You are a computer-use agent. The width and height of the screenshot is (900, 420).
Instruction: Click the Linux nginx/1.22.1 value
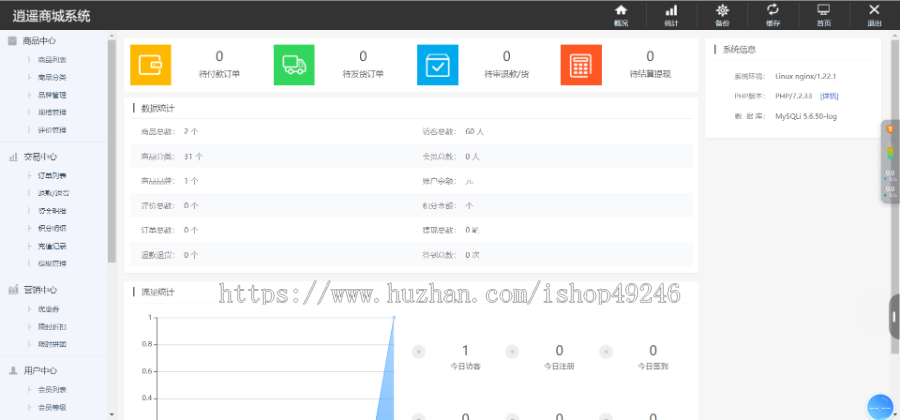point(805,76)
